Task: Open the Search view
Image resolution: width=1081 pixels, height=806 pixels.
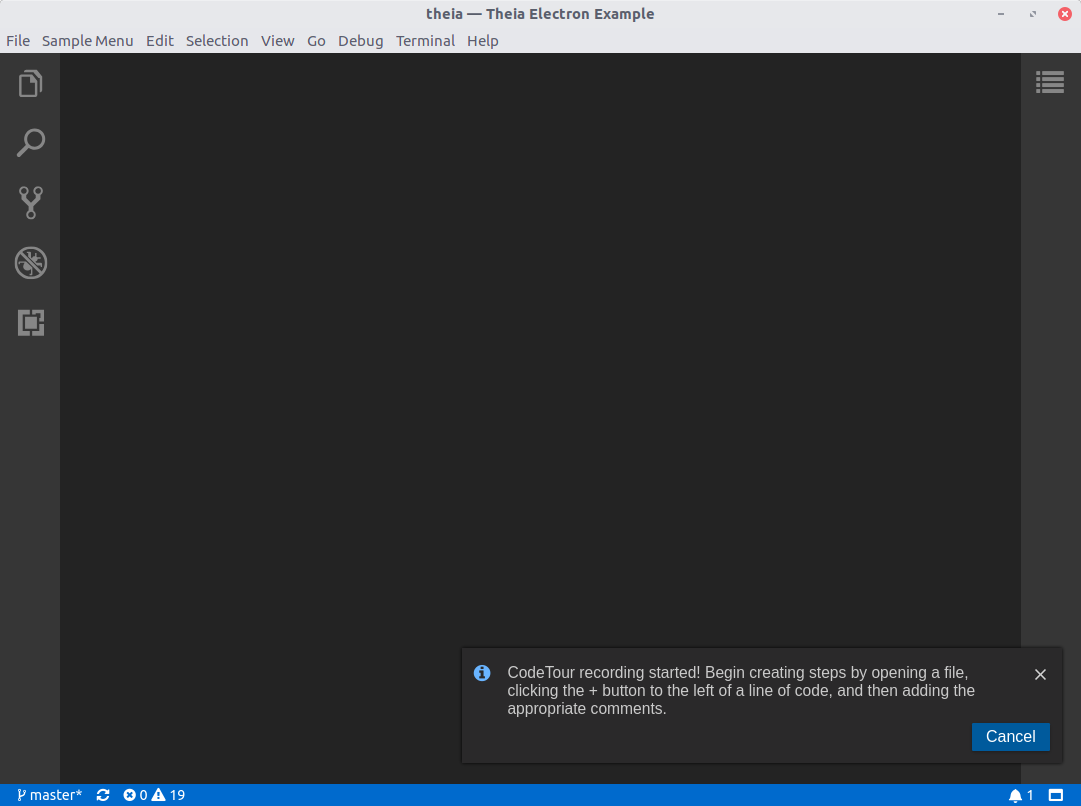Action: (x=30, y=143)
